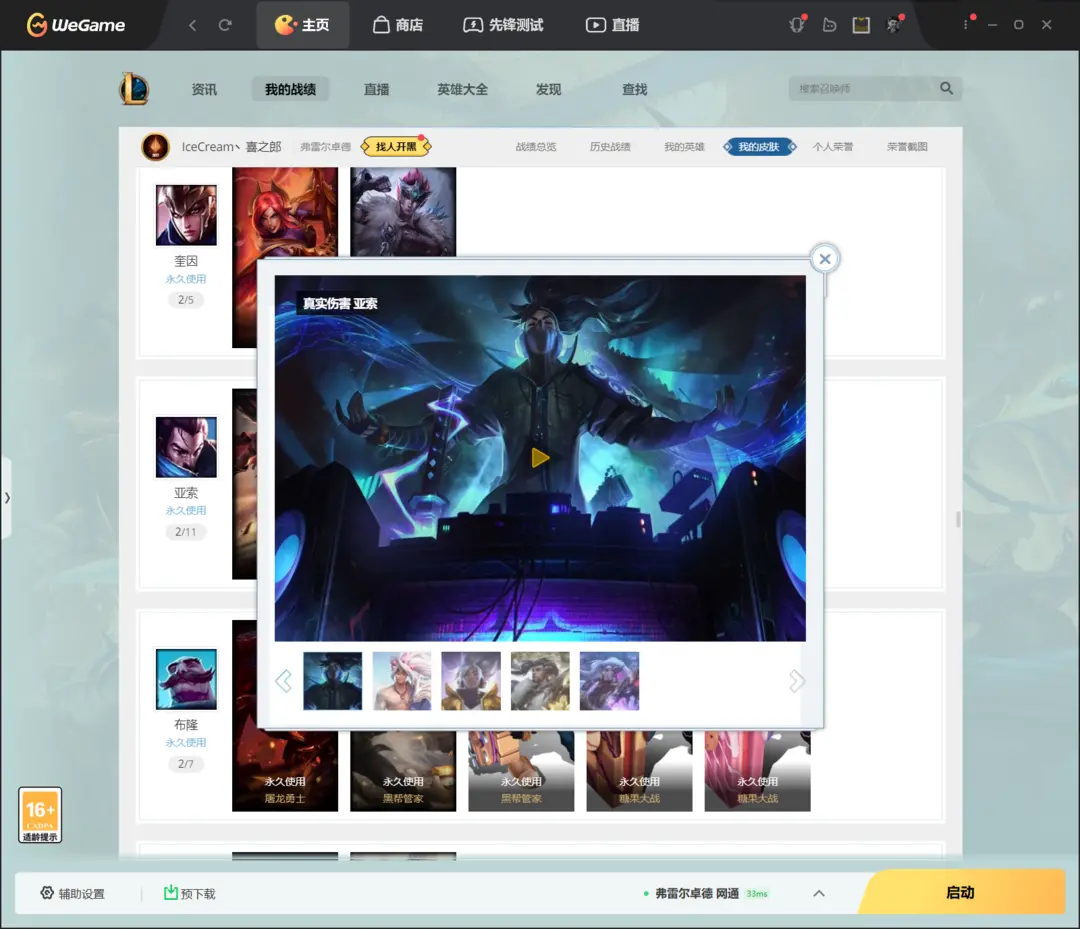Refresh the page with the reload icon
This screenshot has width=1080, height=929.
225,25
